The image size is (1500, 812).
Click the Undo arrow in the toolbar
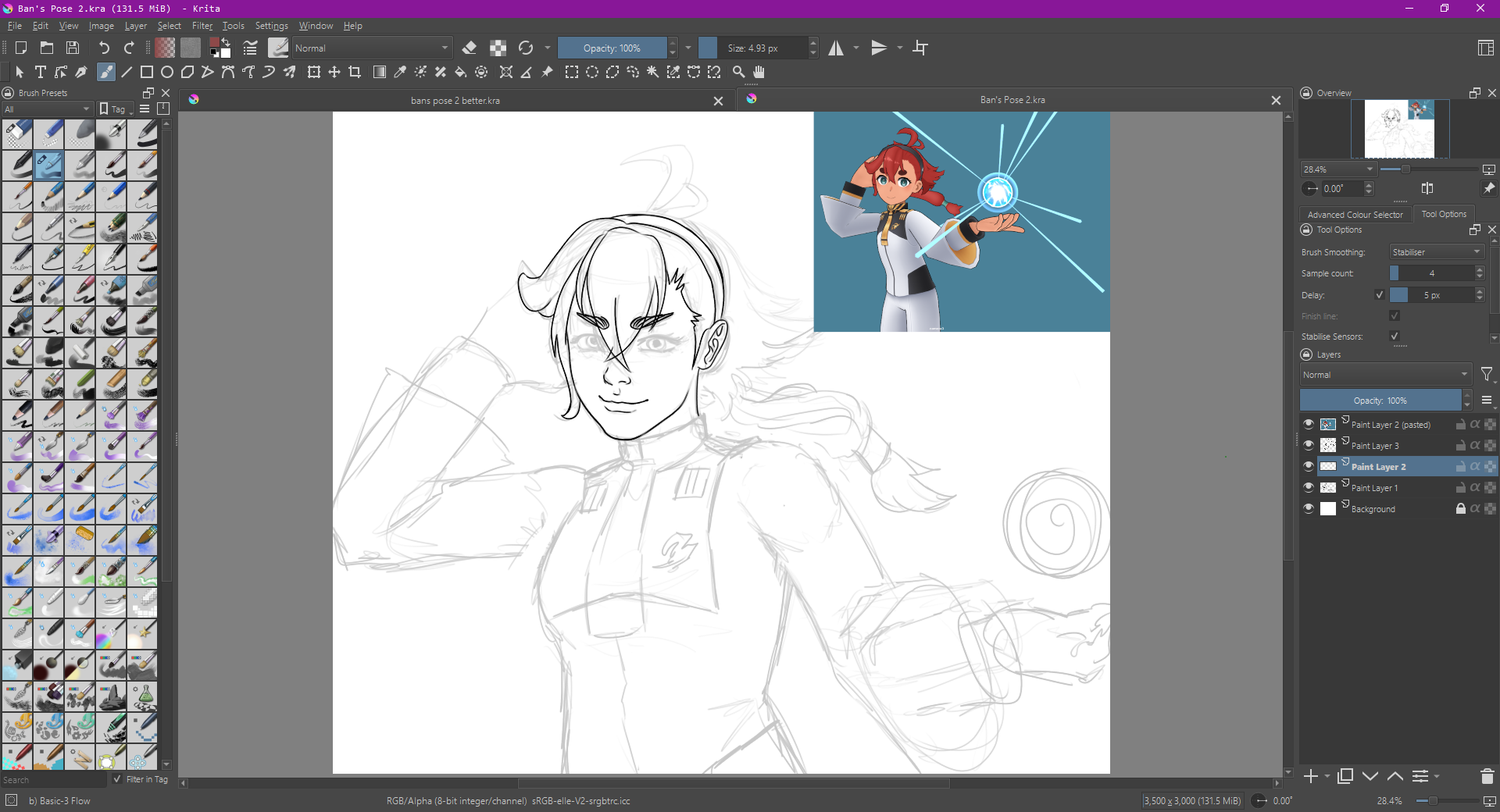[x=104, y=48]
